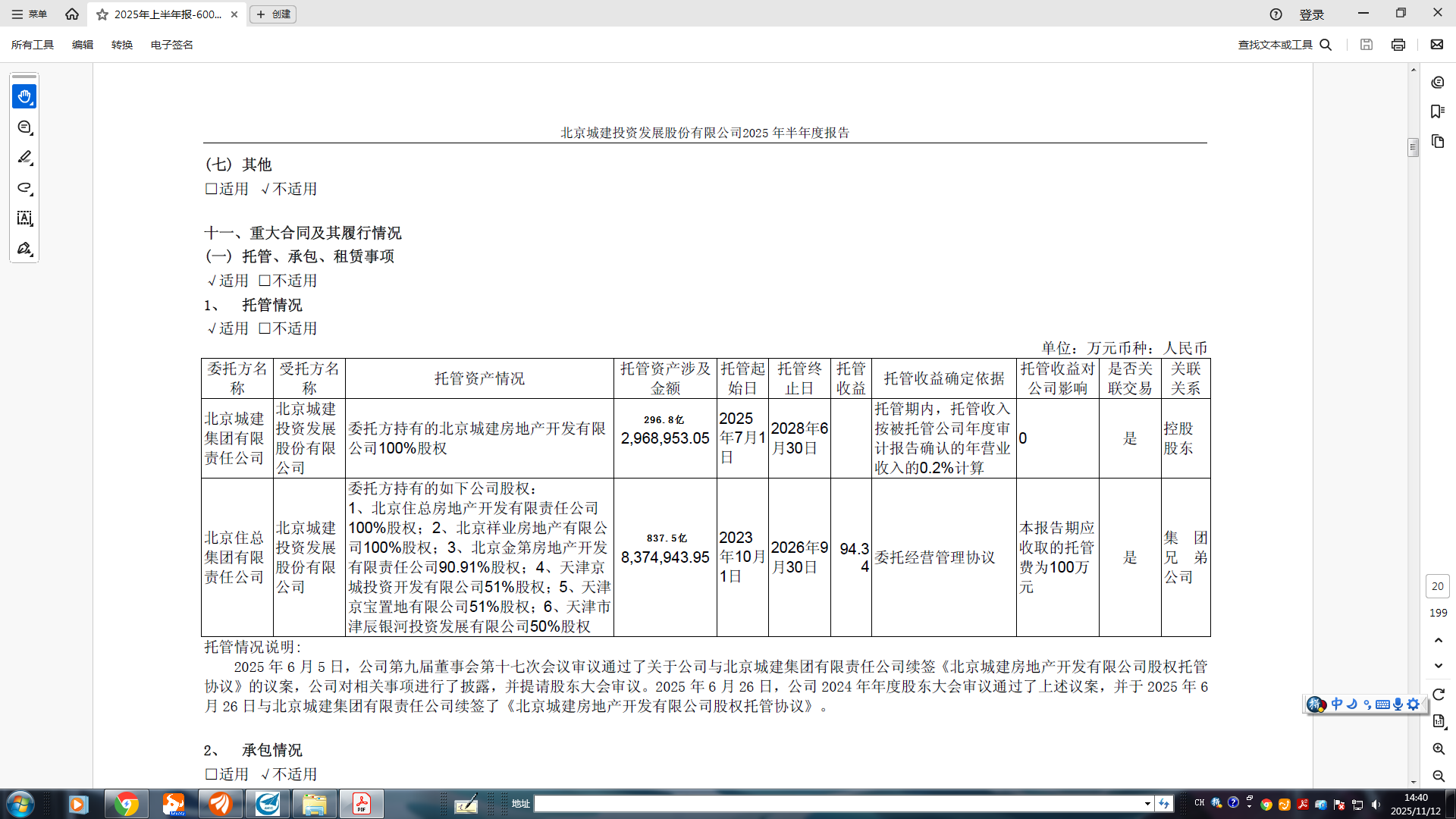Image resolution: width=1456 pixels, height=819 pixels.
Task: Open Chrome from the taskbar
Action: coord(126,804)
